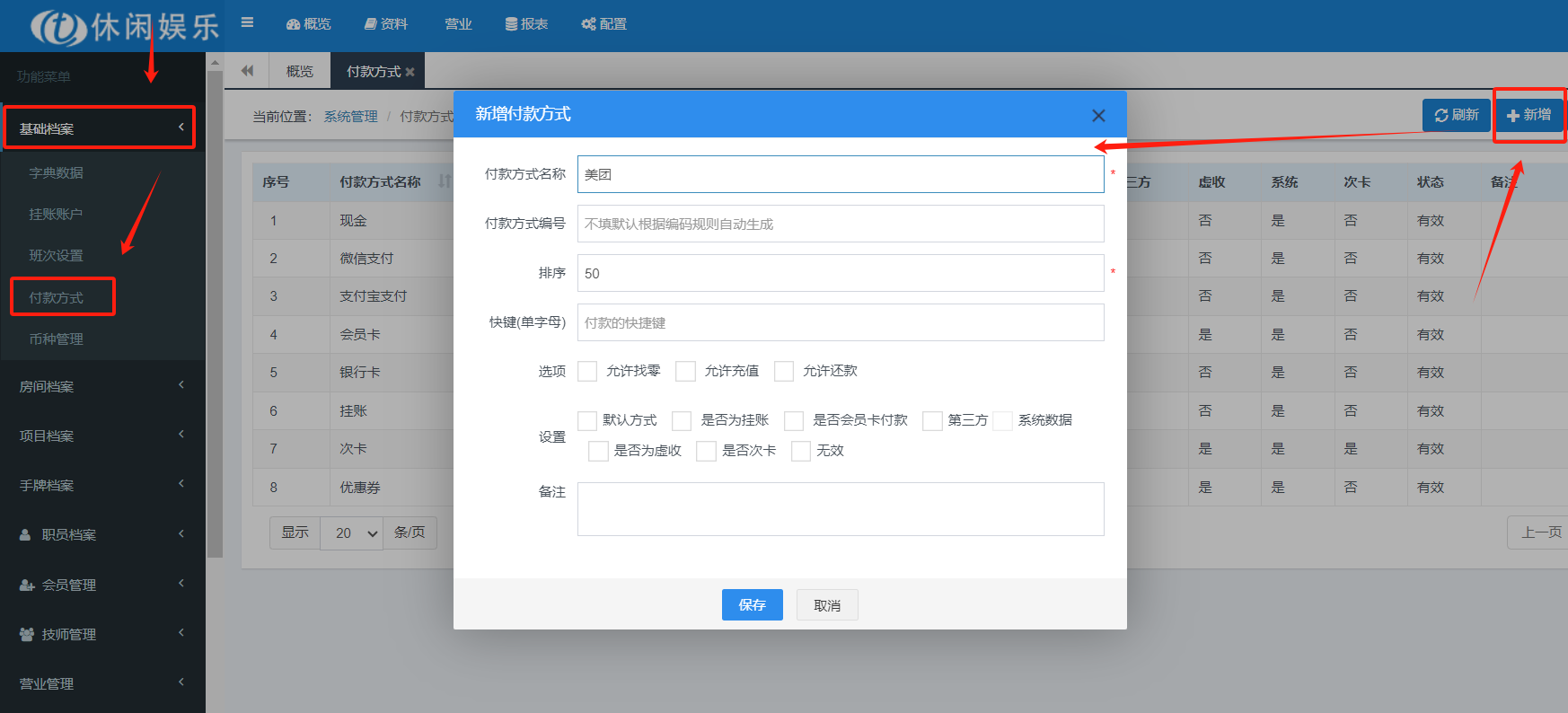This screenshot has height=713, width=1568.
Task: Click the 报表 database icon in top navigation
Action: pyautogui.click(x=511, y=24)
